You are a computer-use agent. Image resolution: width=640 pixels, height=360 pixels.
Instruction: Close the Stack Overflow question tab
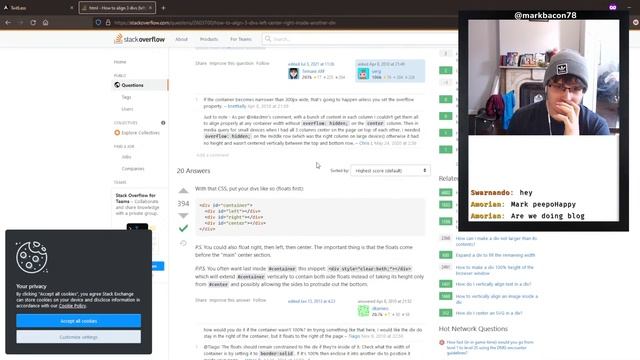point(150,8)
